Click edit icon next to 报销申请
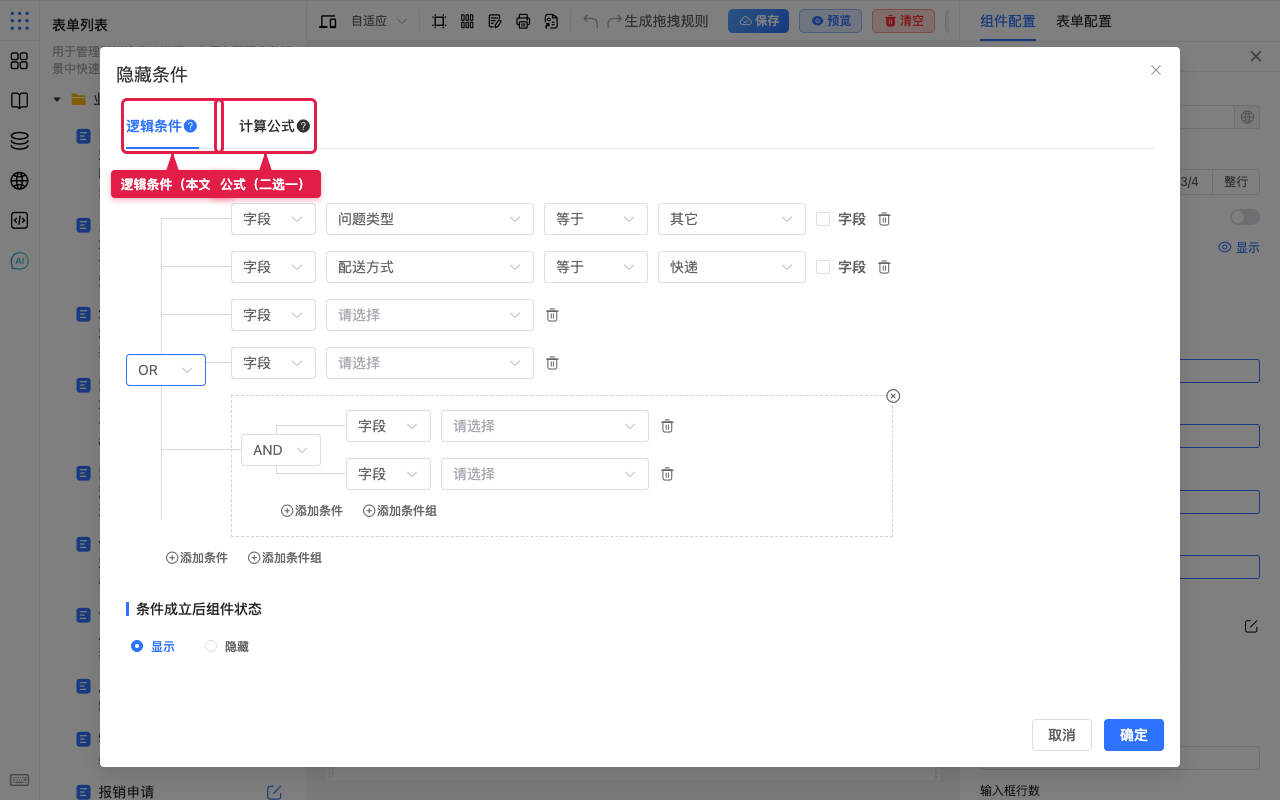The height and width of the screenshot is (800, 1280). (274, 792)
